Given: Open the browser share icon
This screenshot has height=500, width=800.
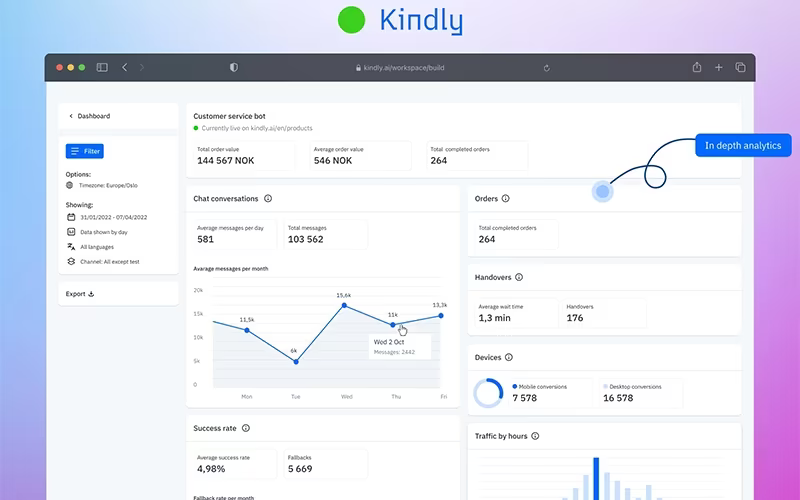Looking at the screenshot, I should pos(697,67).
